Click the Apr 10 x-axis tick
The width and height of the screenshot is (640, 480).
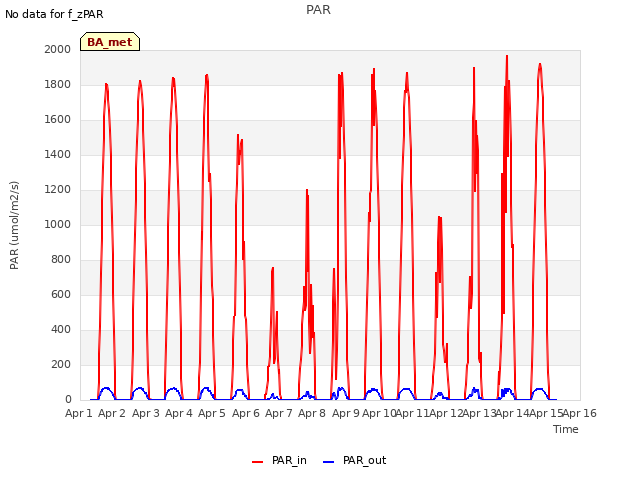click(x=379, y=413)
